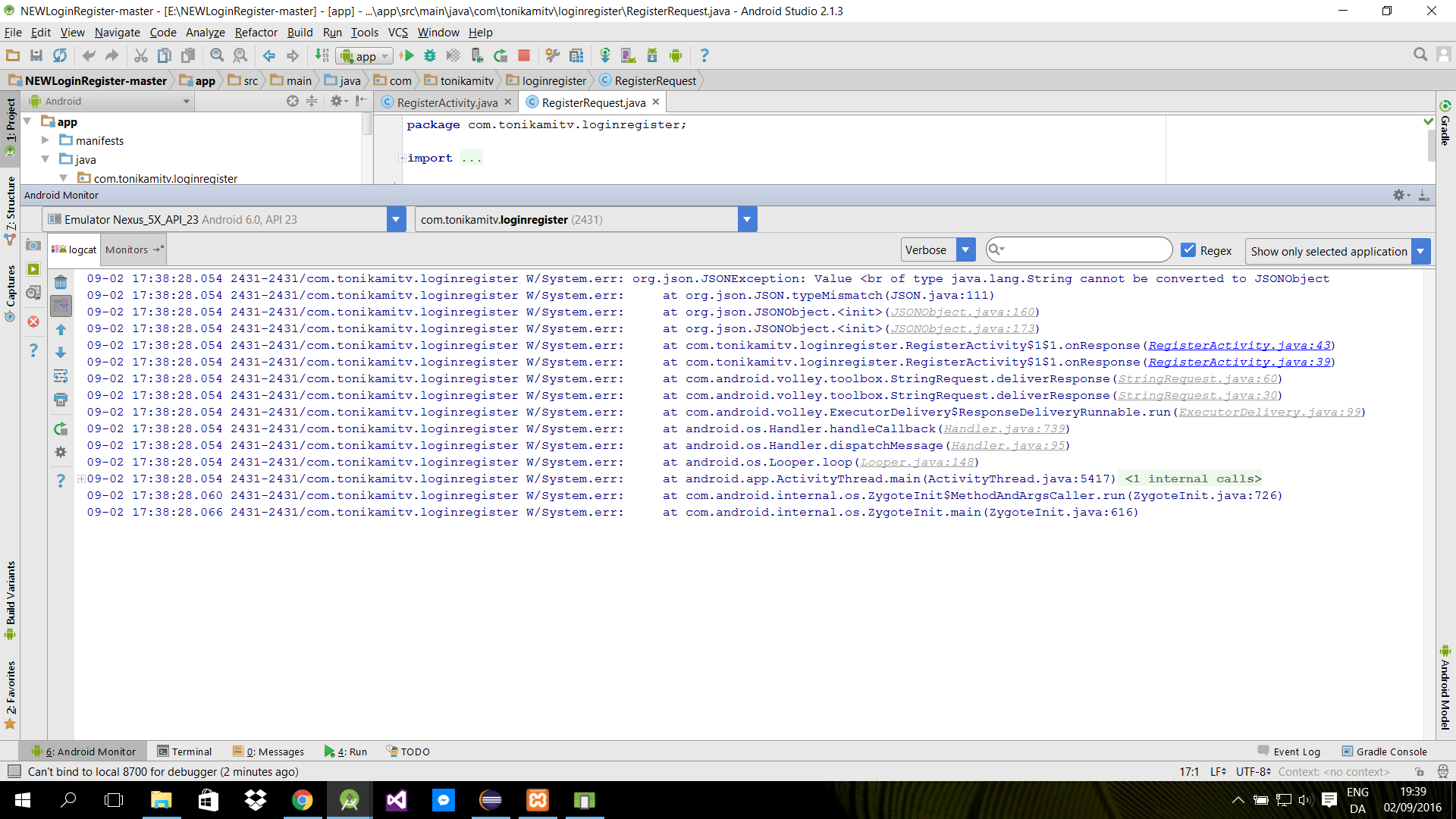
Task: Open the Android project view dropdown
Action: 109,101
